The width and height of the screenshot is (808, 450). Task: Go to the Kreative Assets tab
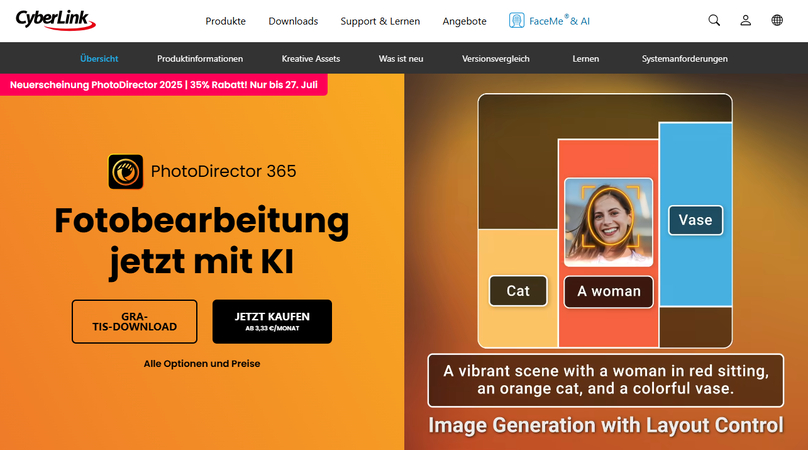(311, 59)
